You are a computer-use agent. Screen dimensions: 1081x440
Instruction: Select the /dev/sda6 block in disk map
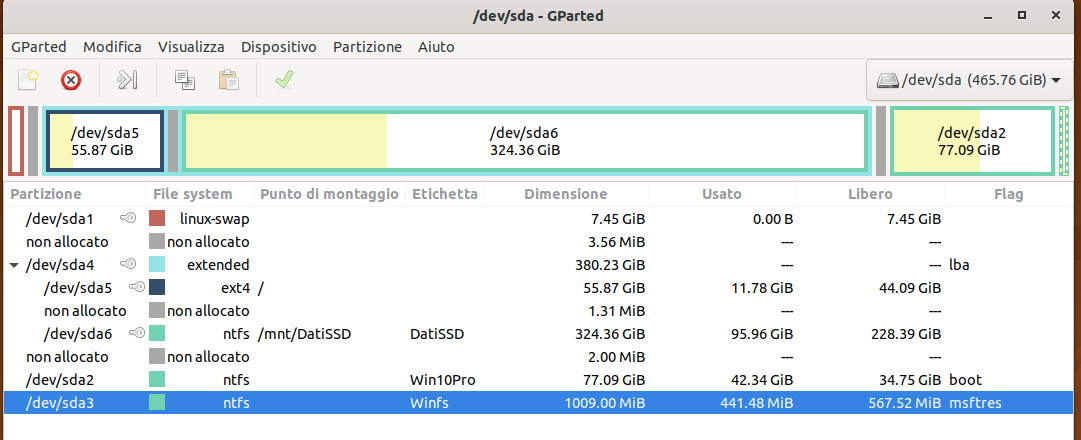tap(524, 141)
